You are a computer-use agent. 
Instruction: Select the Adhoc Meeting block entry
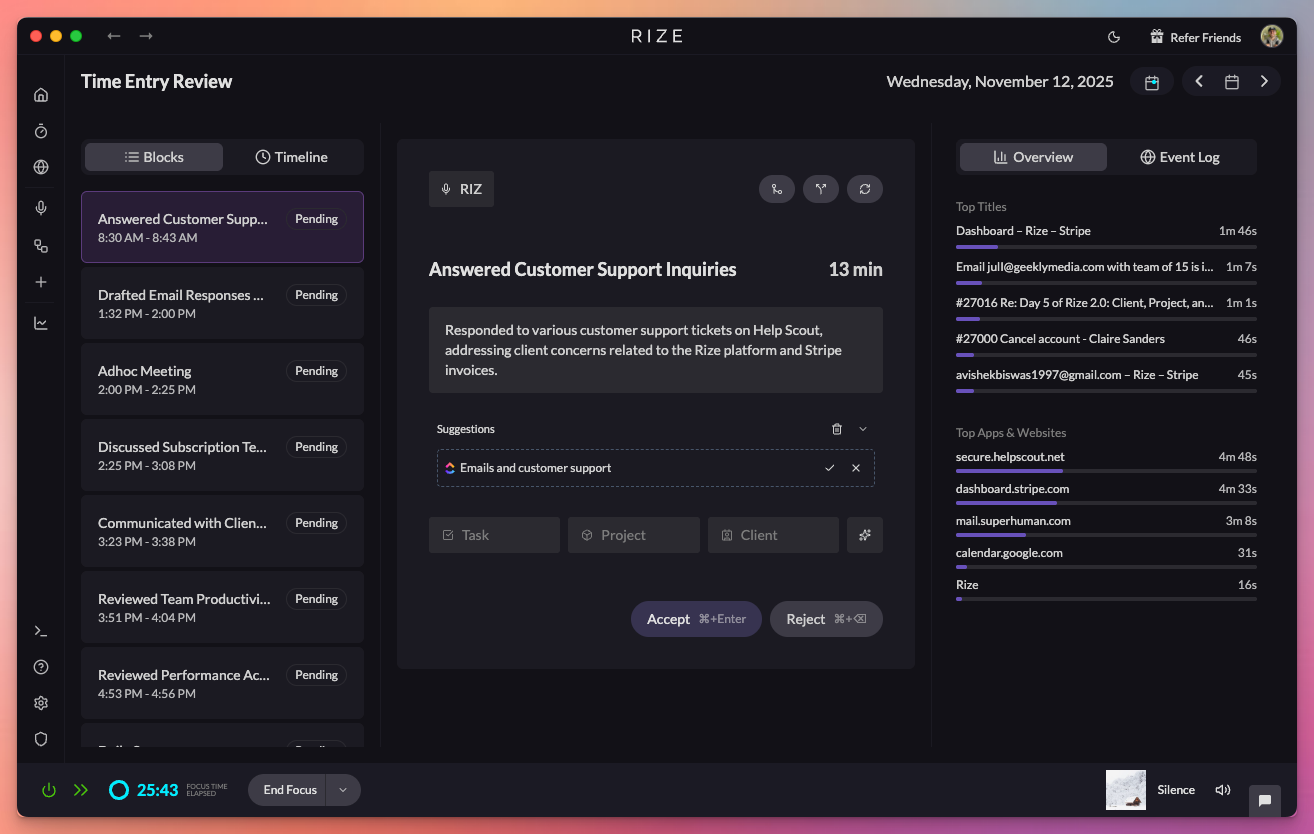(222, 379)
